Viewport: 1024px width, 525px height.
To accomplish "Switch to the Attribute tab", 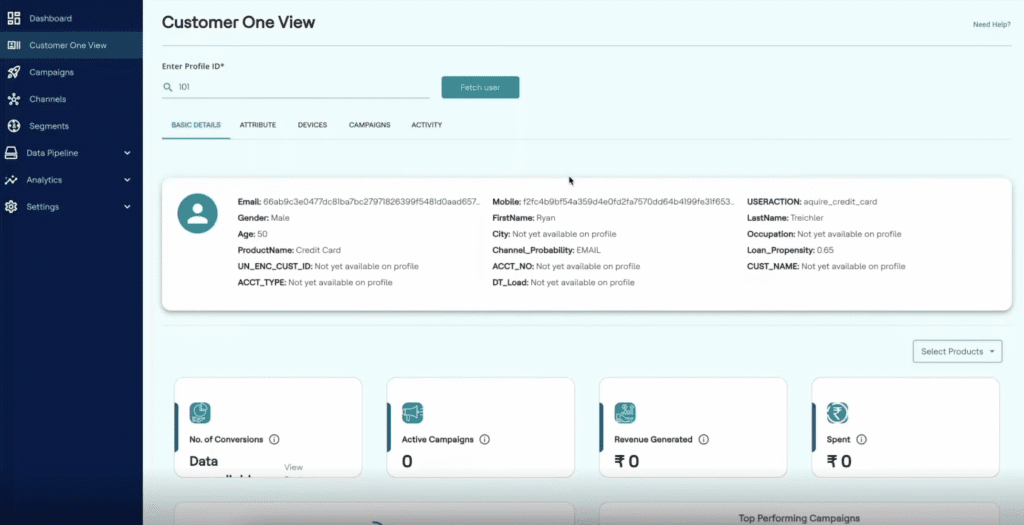I will click(x=257, y=125).
